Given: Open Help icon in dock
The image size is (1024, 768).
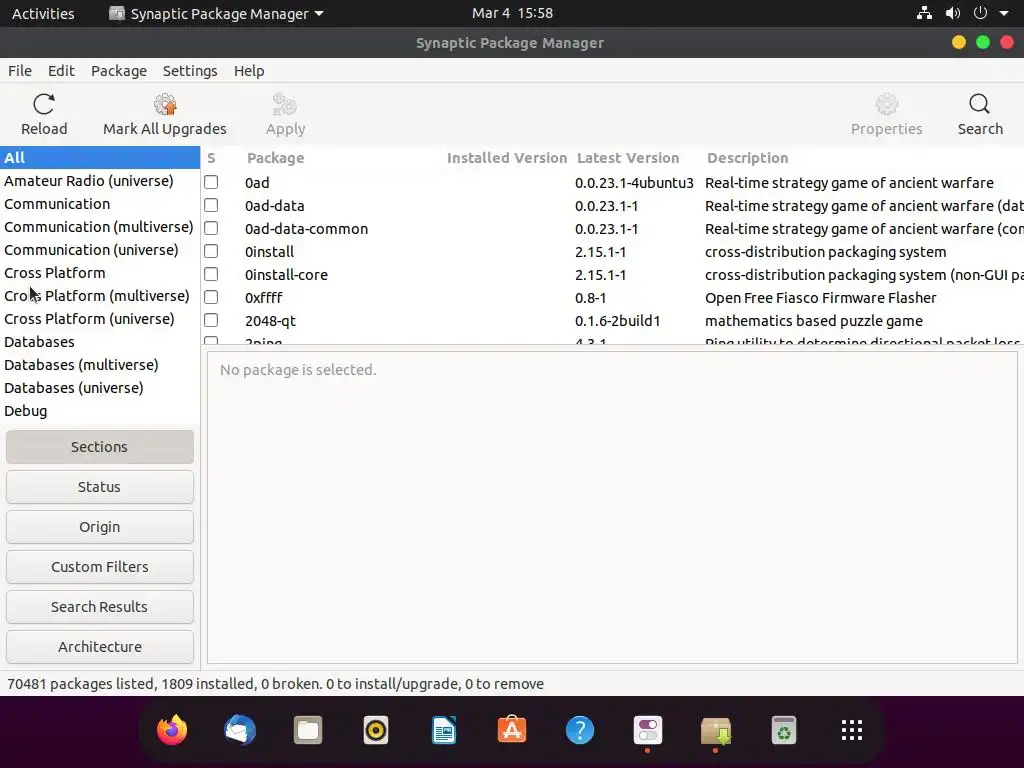Looking at the screenshot, I should [x=579, y=730].
